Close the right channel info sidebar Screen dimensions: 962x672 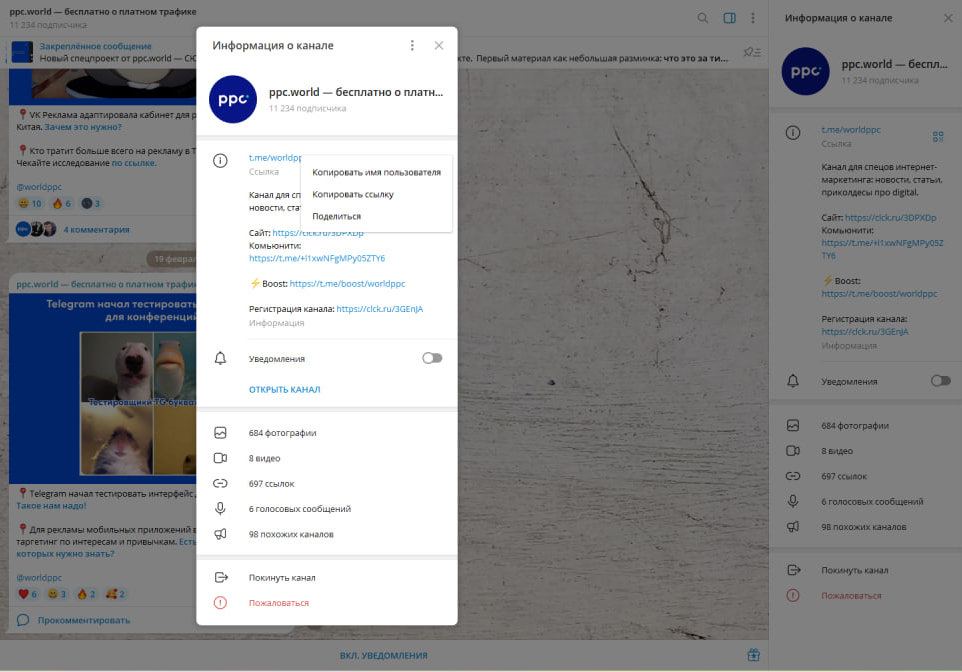[x=947, y=18]
